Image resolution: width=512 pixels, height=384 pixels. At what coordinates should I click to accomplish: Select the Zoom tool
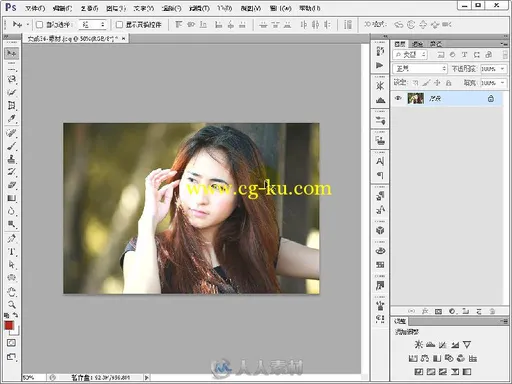click(x=11, y=304)
